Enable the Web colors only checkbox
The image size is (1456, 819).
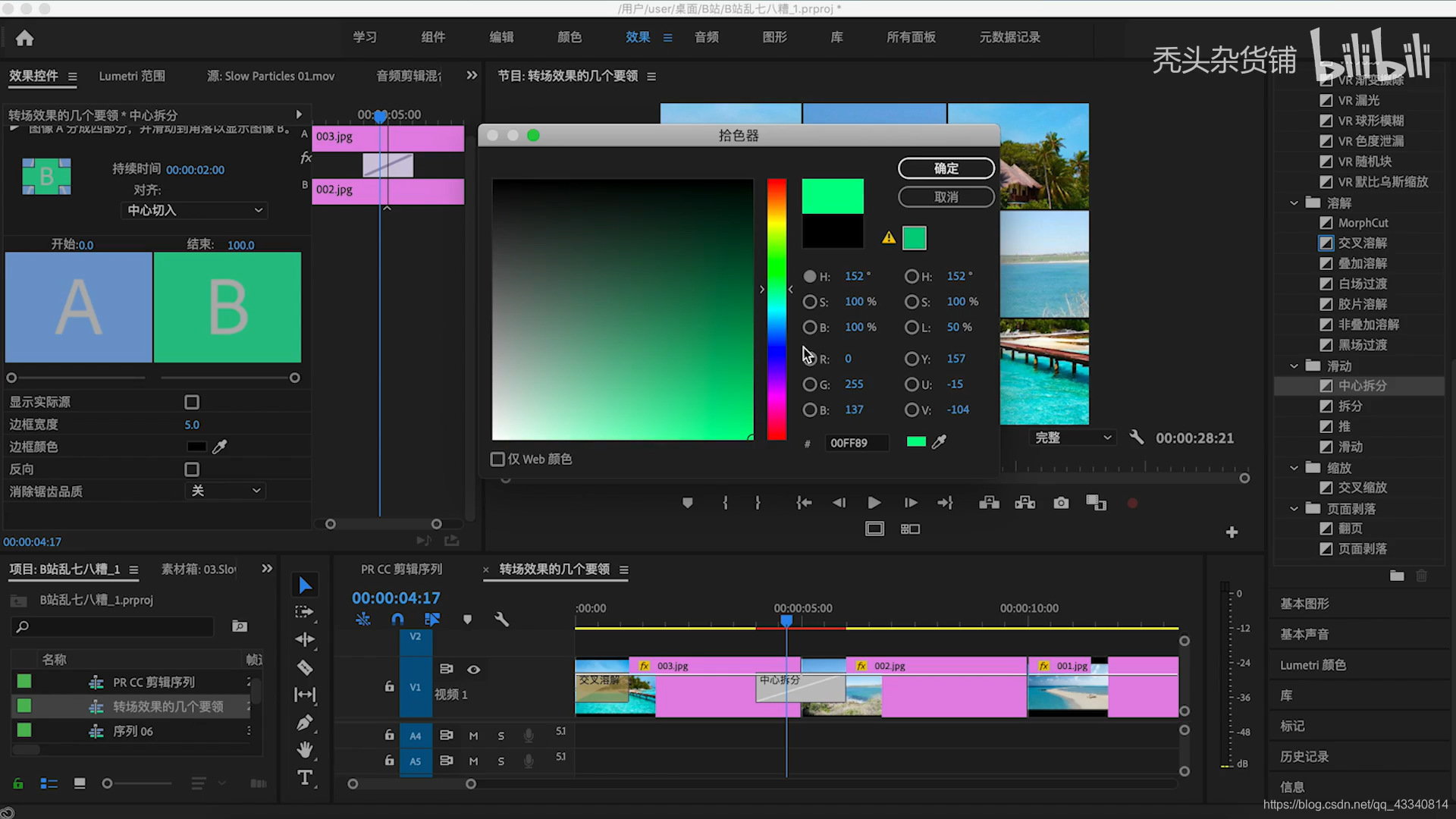click(x=497, y=459)
